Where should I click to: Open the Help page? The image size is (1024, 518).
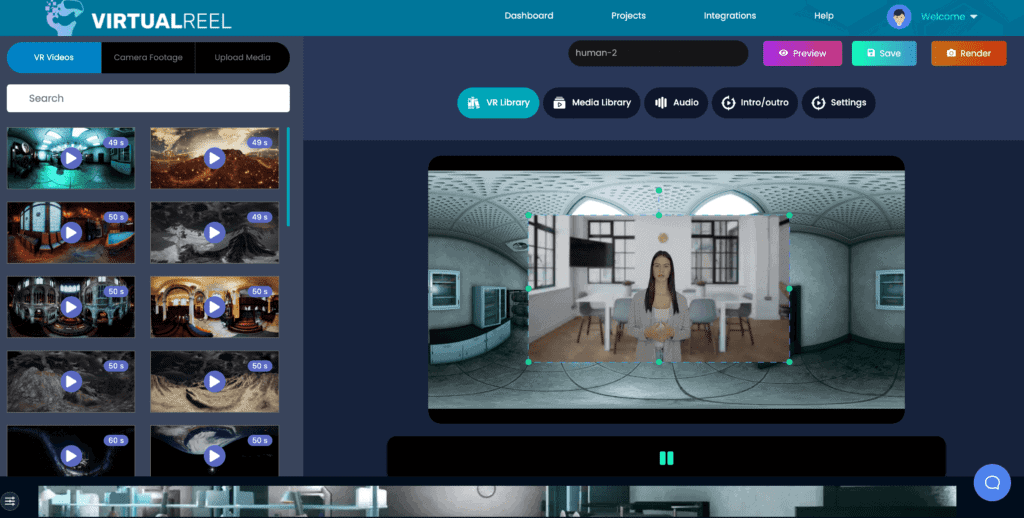tap(824, 16)
